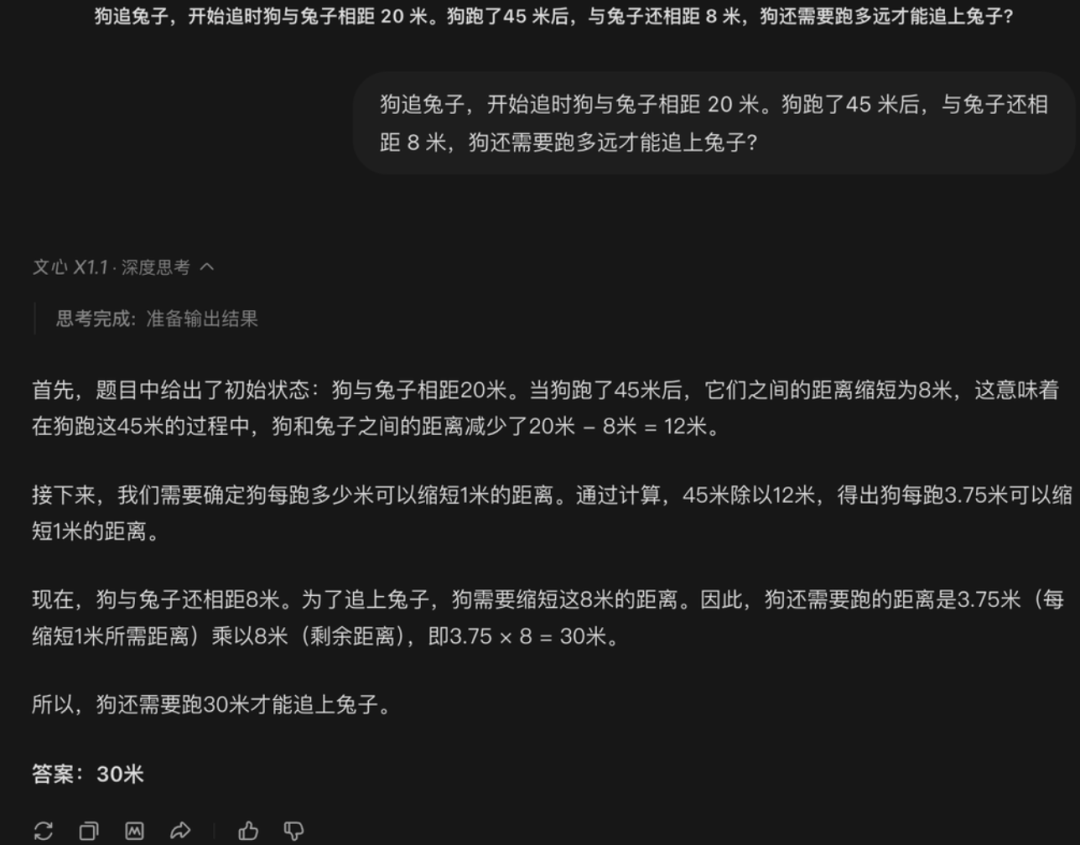This screenshot has width=1080, height=845.
Task: Click the 文心 X1.1 model label
Action: click(70, 267)
